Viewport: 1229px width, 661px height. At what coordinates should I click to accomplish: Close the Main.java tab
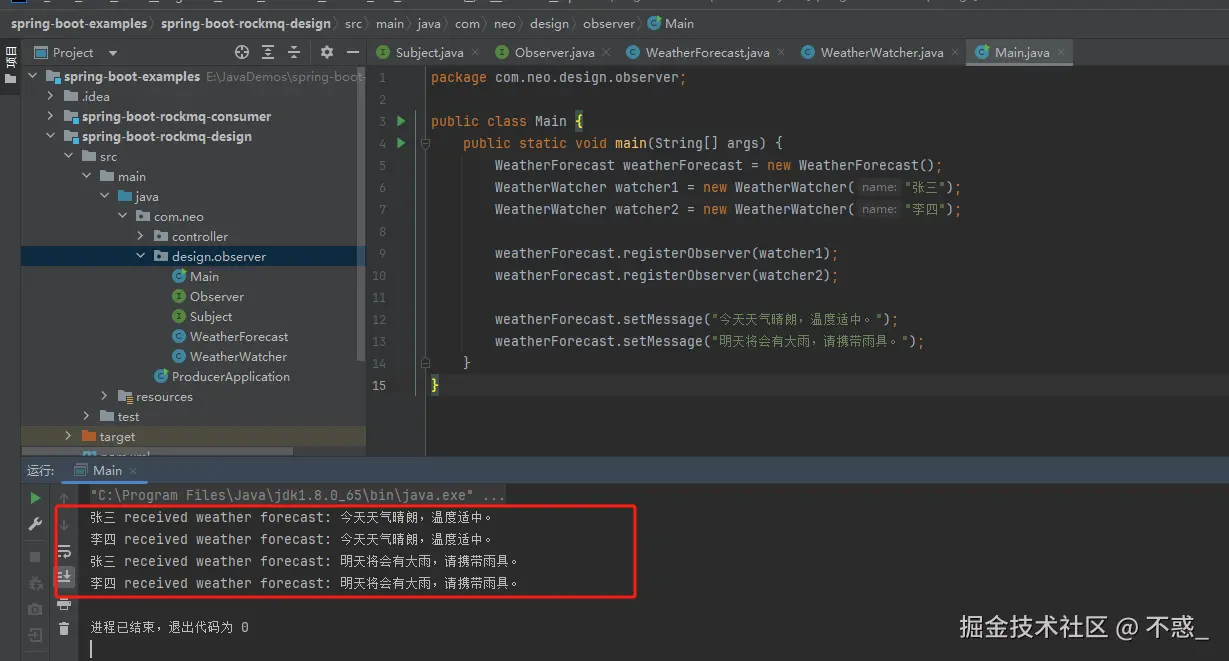[1061, 53]
